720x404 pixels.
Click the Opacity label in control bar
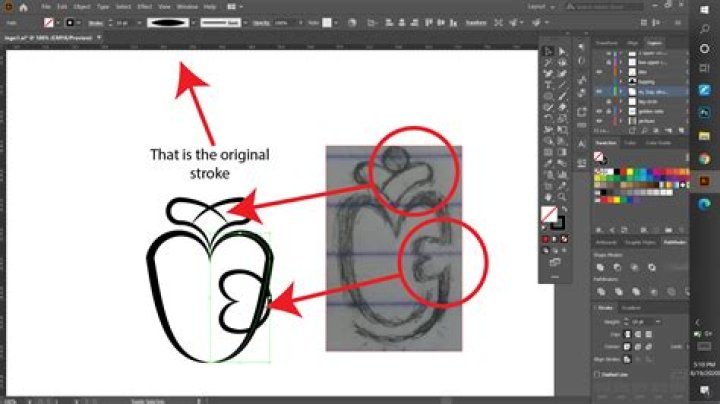(261, 22)
